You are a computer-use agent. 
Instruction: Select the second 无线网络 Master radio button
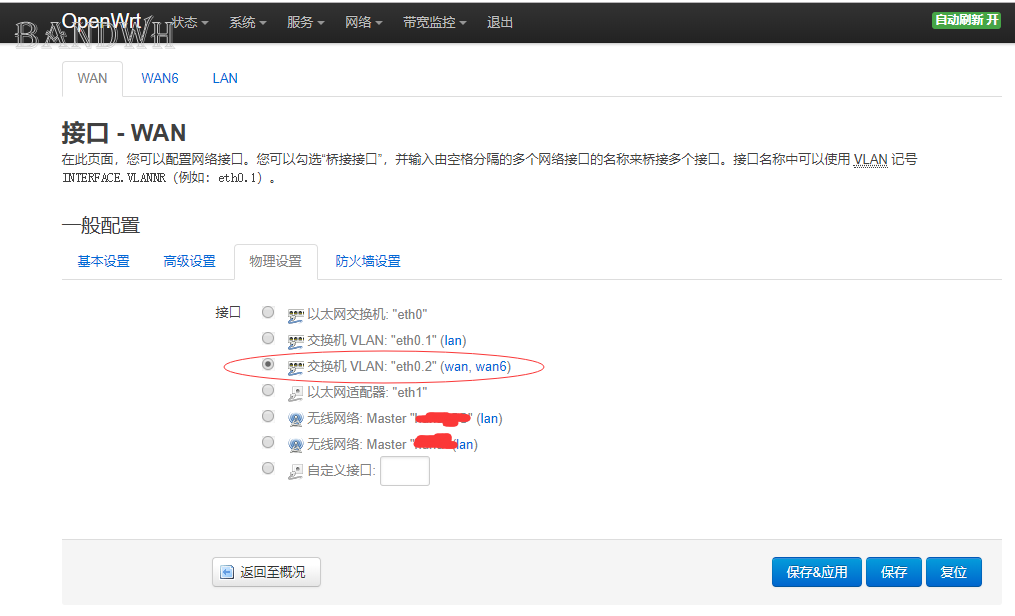(x=268, y=442)
